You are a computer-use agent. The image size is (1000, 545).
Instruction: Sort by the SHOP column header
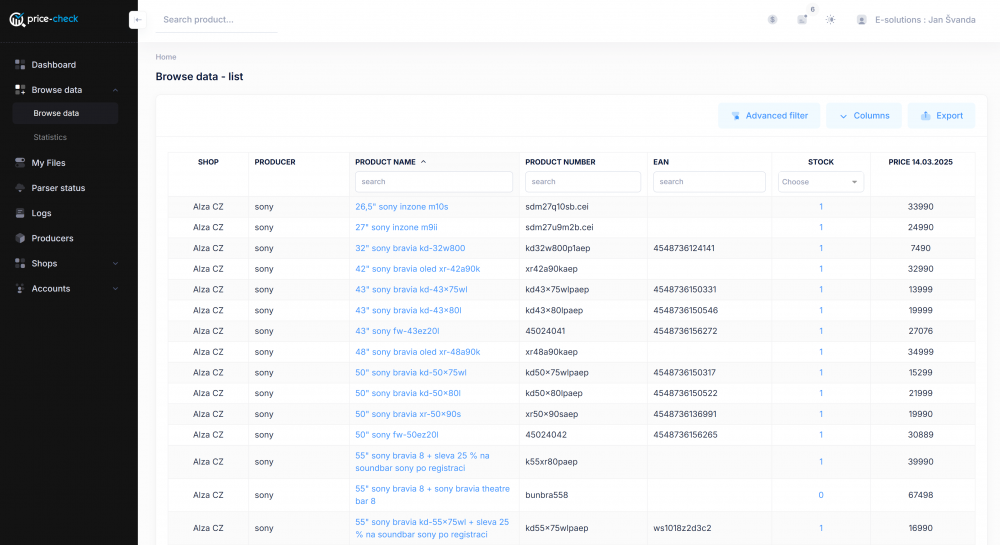[208, 162]
